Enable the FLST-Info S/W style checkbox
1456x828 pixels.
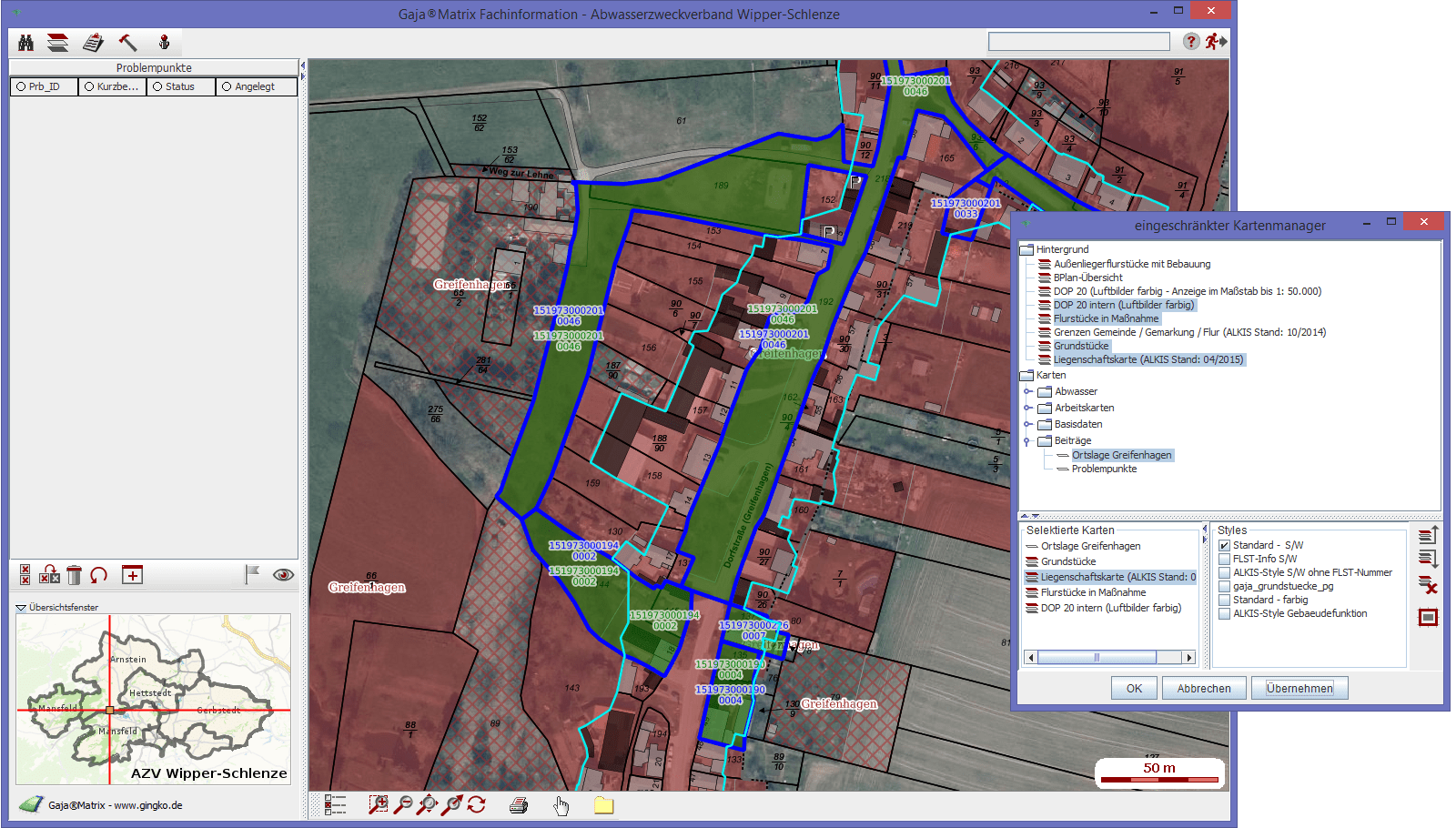pyautogui.click(x=1225, y=560)
